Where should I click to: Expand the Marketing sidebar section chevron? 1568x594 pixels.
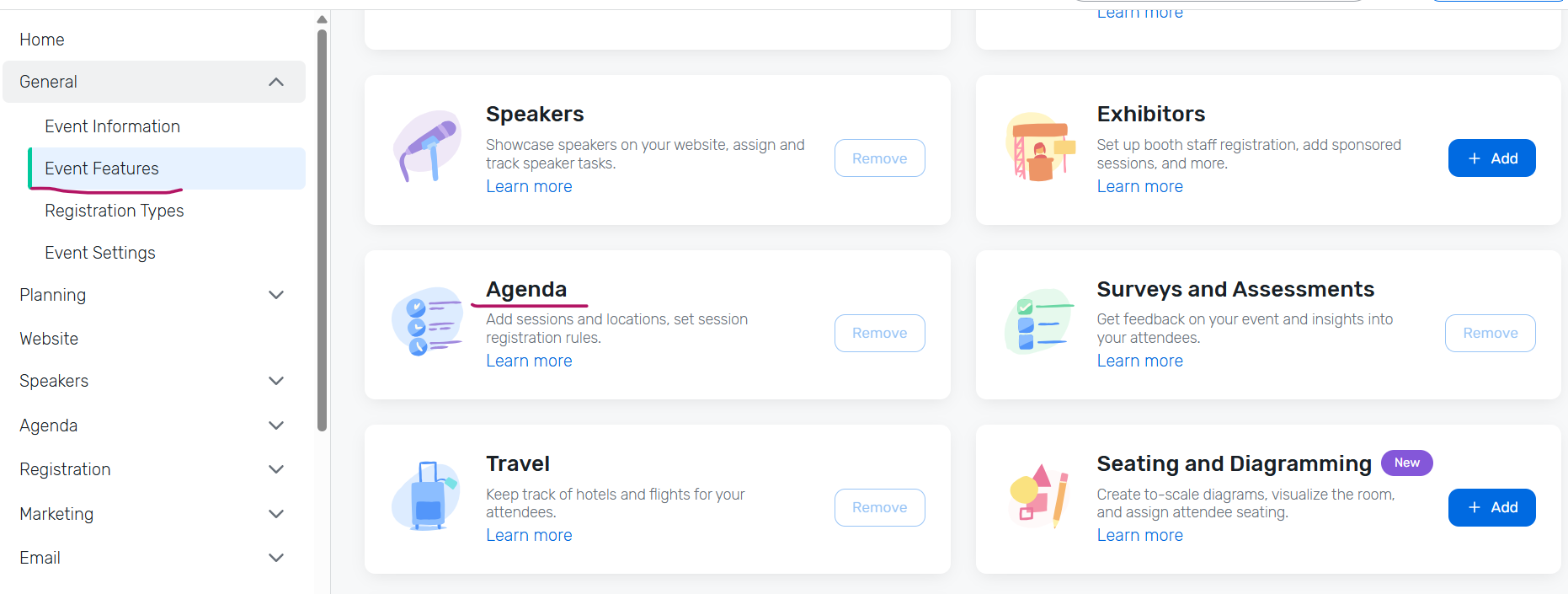pyautogui.click(x=275, y=514)
